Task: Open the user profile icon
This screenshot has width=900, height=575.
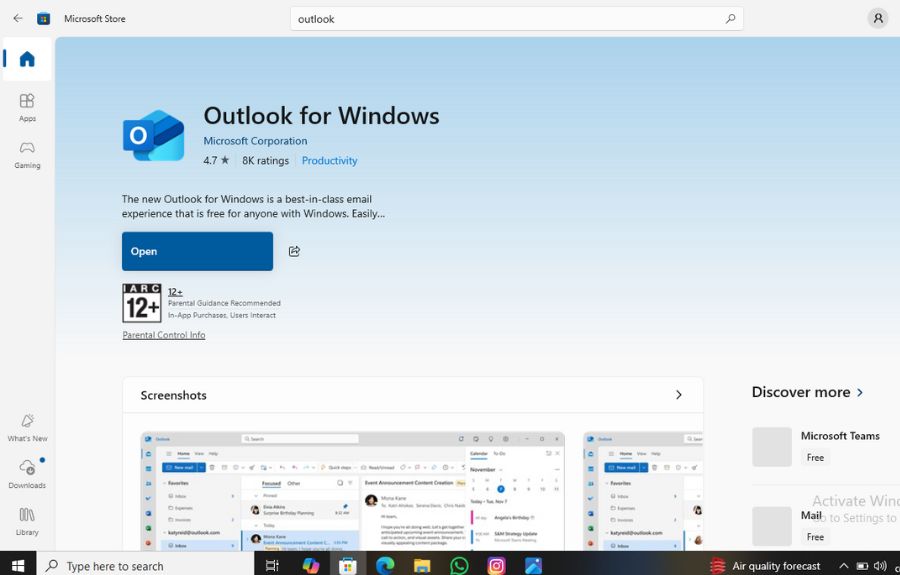Action: click(878, 18)
